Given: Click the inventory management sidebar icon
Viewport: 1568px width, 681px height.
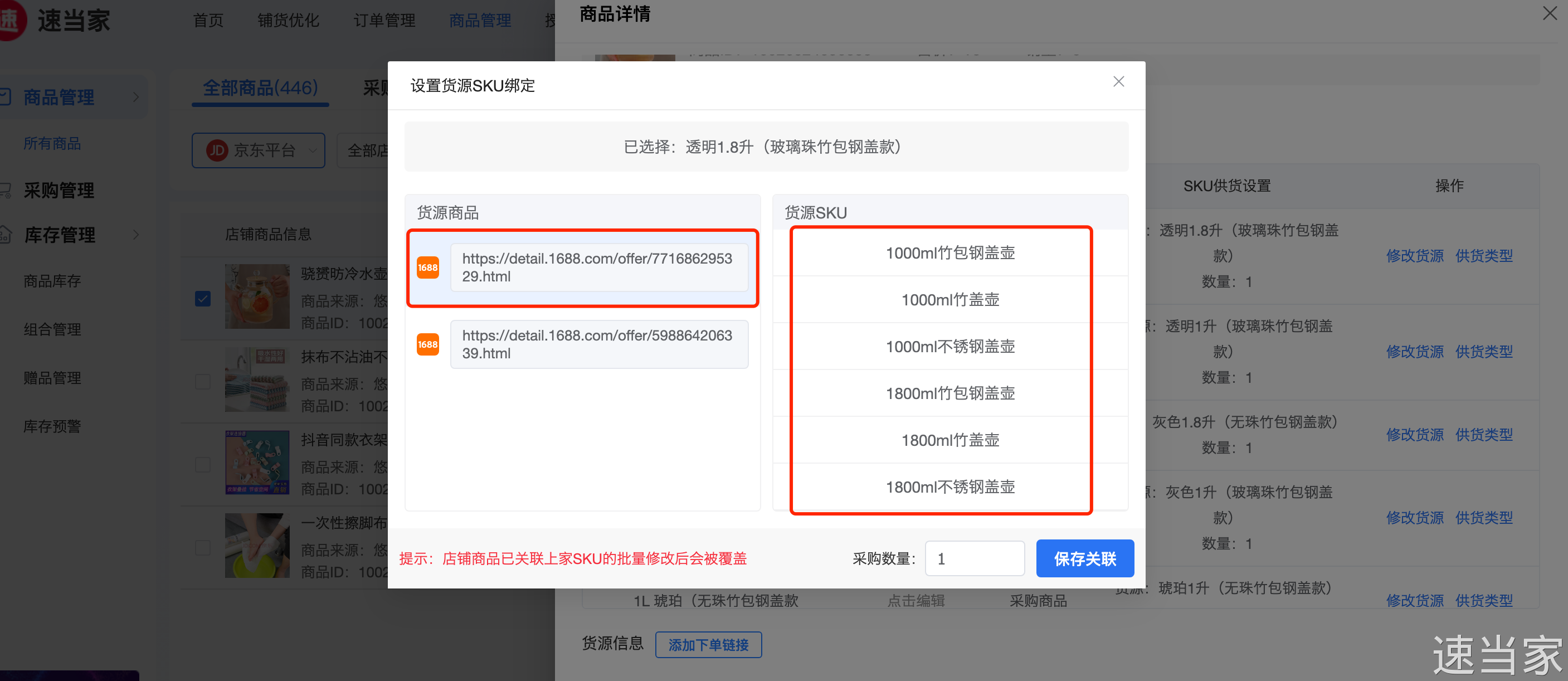Looking at the screenshot, I should coord(6,235).
